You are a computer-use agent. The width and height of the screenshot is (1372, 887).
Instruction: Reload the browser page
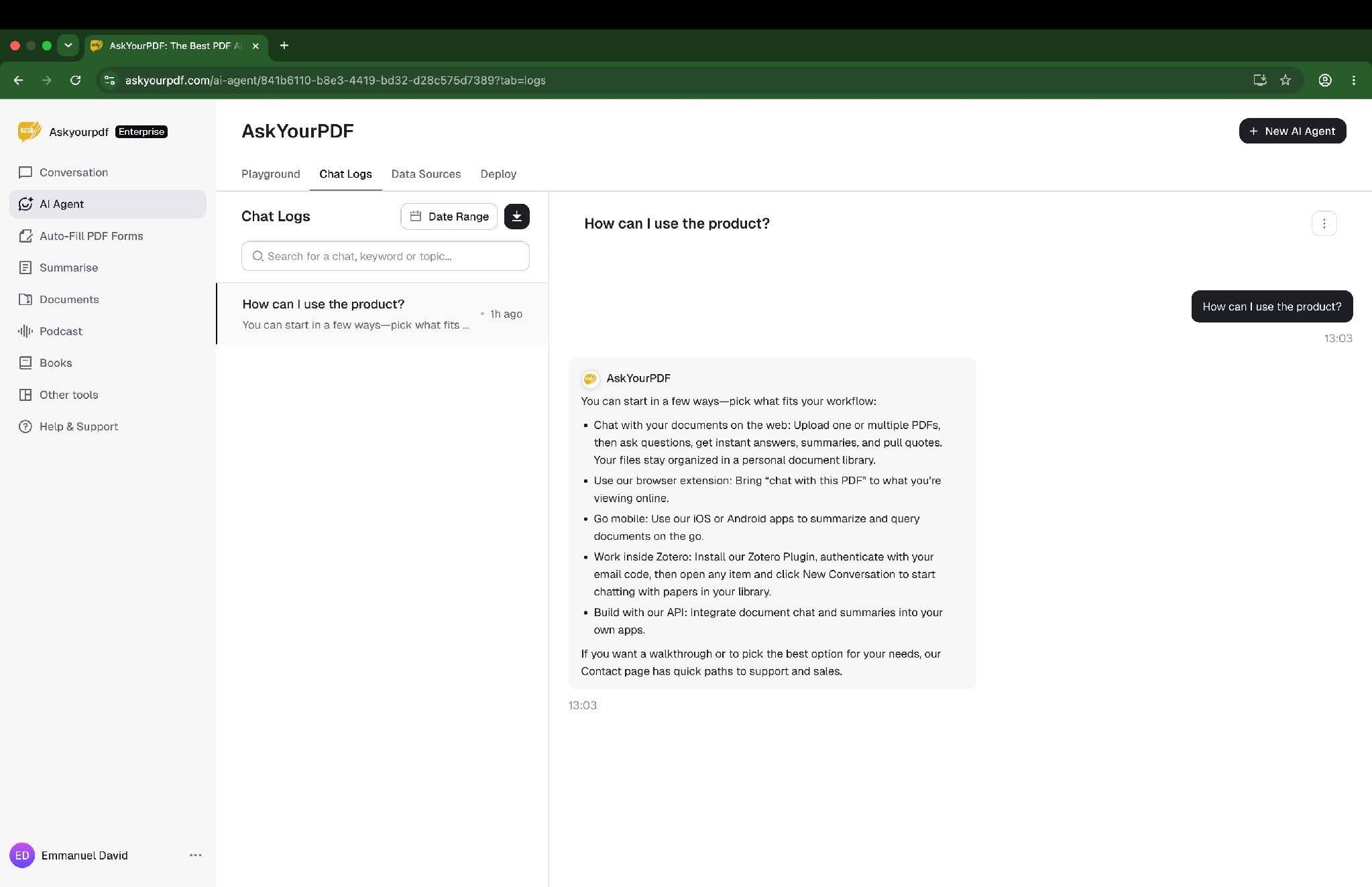click(75, 80)
